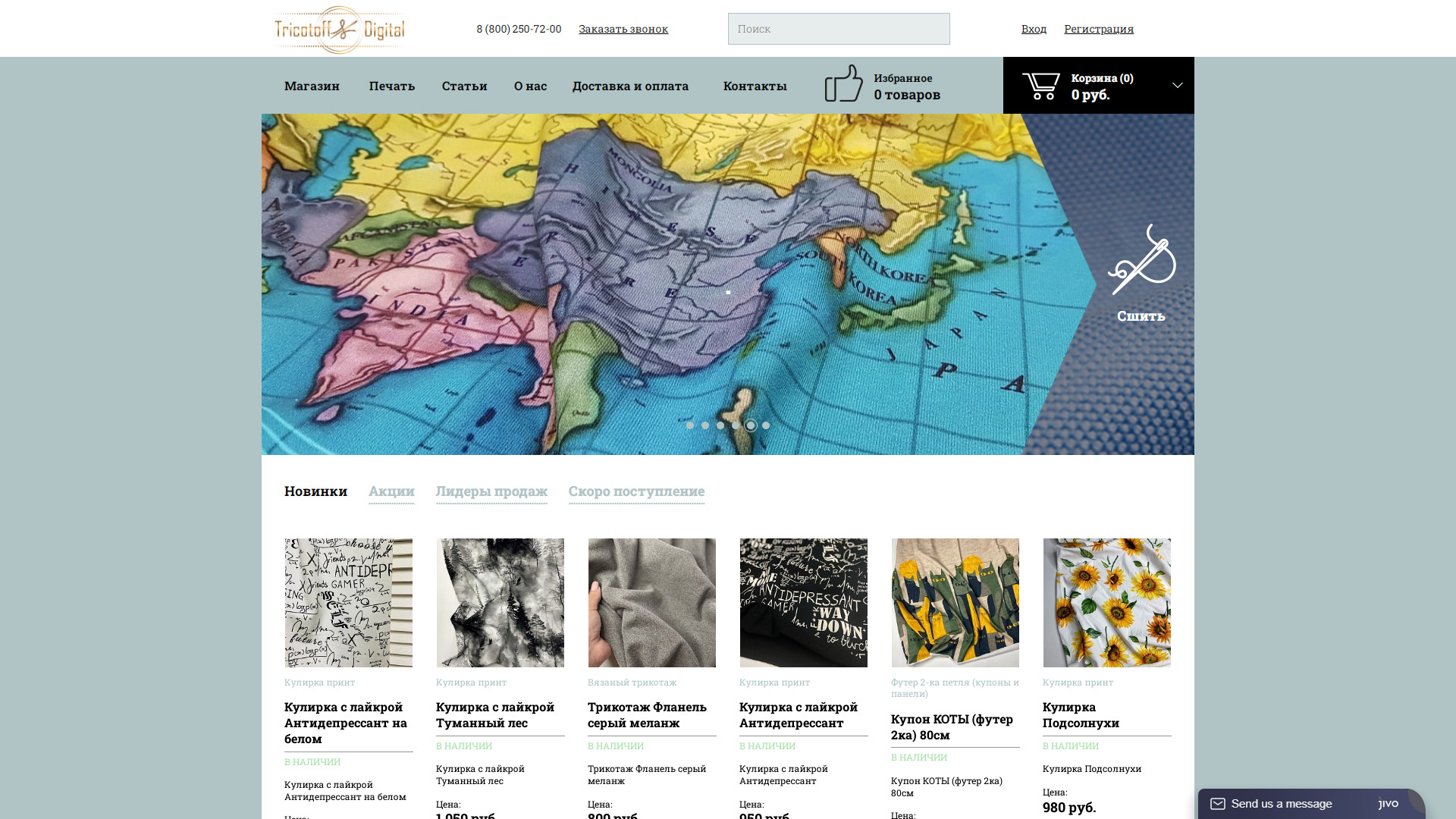Switch to Лидеры продаж tab
1456x819 pixels.
[491, 491]
